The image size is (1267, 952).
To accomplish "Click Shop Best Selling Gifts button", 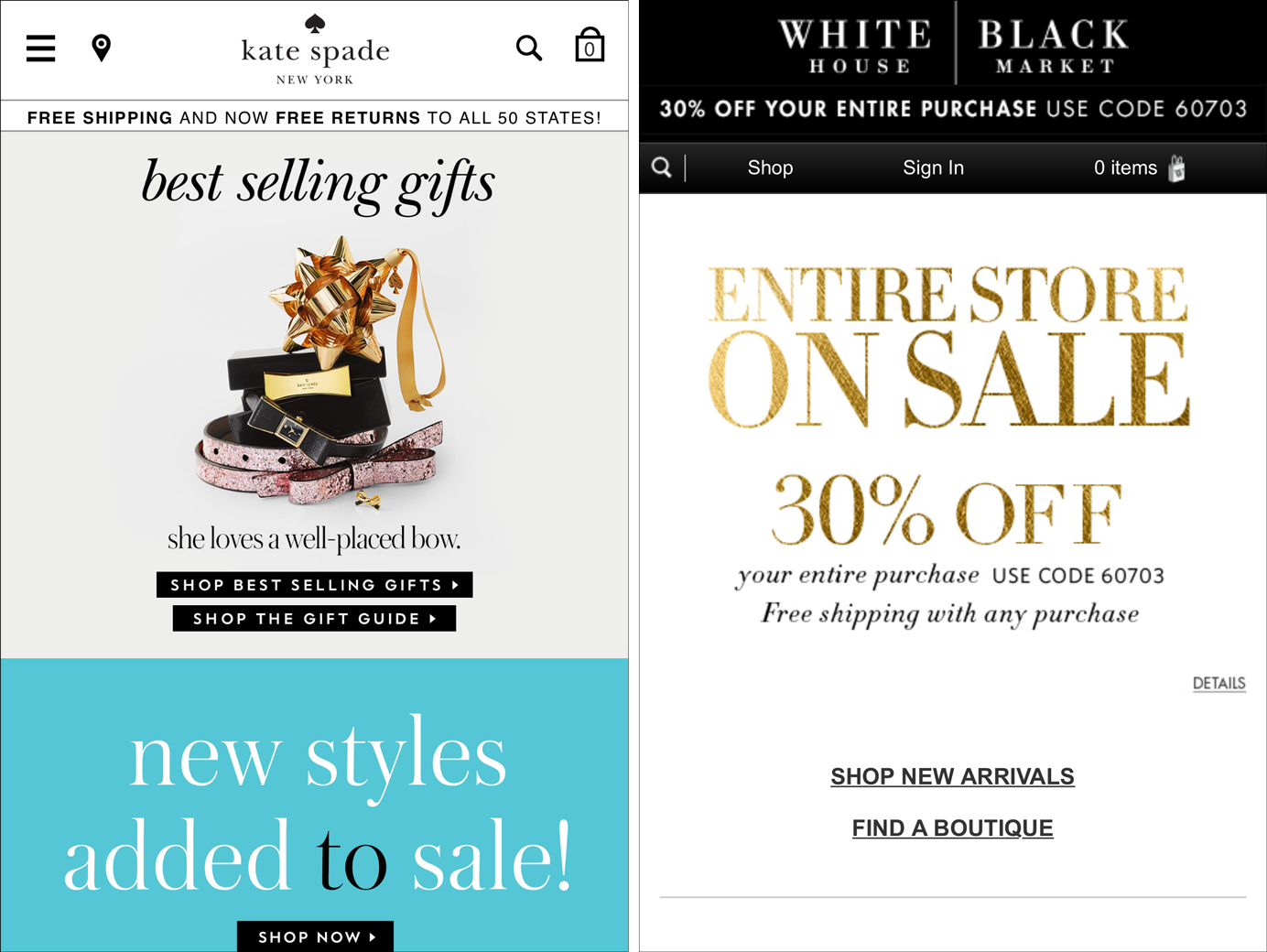I will (315, 585).
